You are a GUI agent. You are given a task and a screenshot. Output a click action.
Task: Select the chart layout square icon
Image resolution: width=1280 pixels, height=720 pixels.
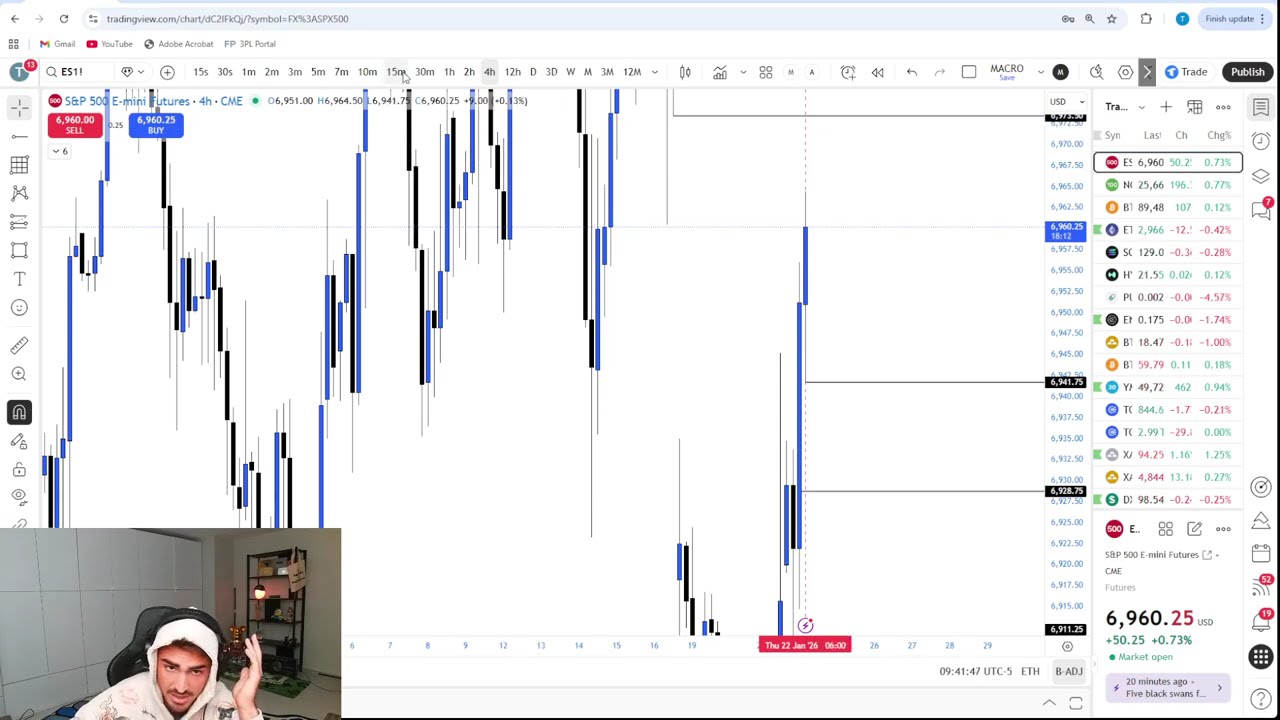coord(969,72)
